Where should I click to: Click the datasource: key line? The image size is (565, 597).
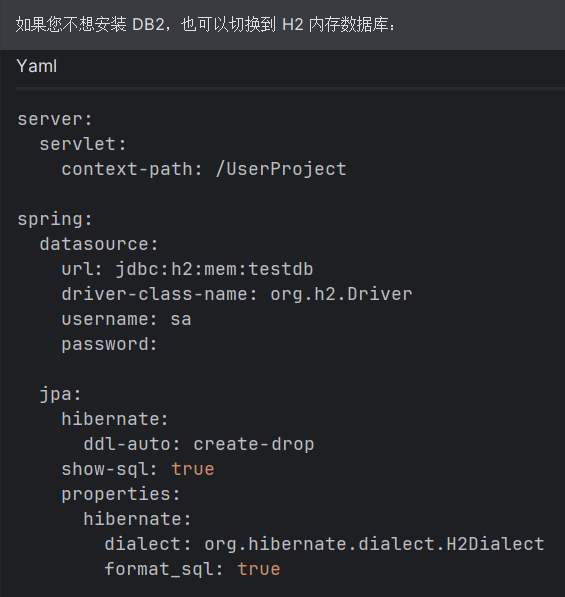[x=99, y=244]
